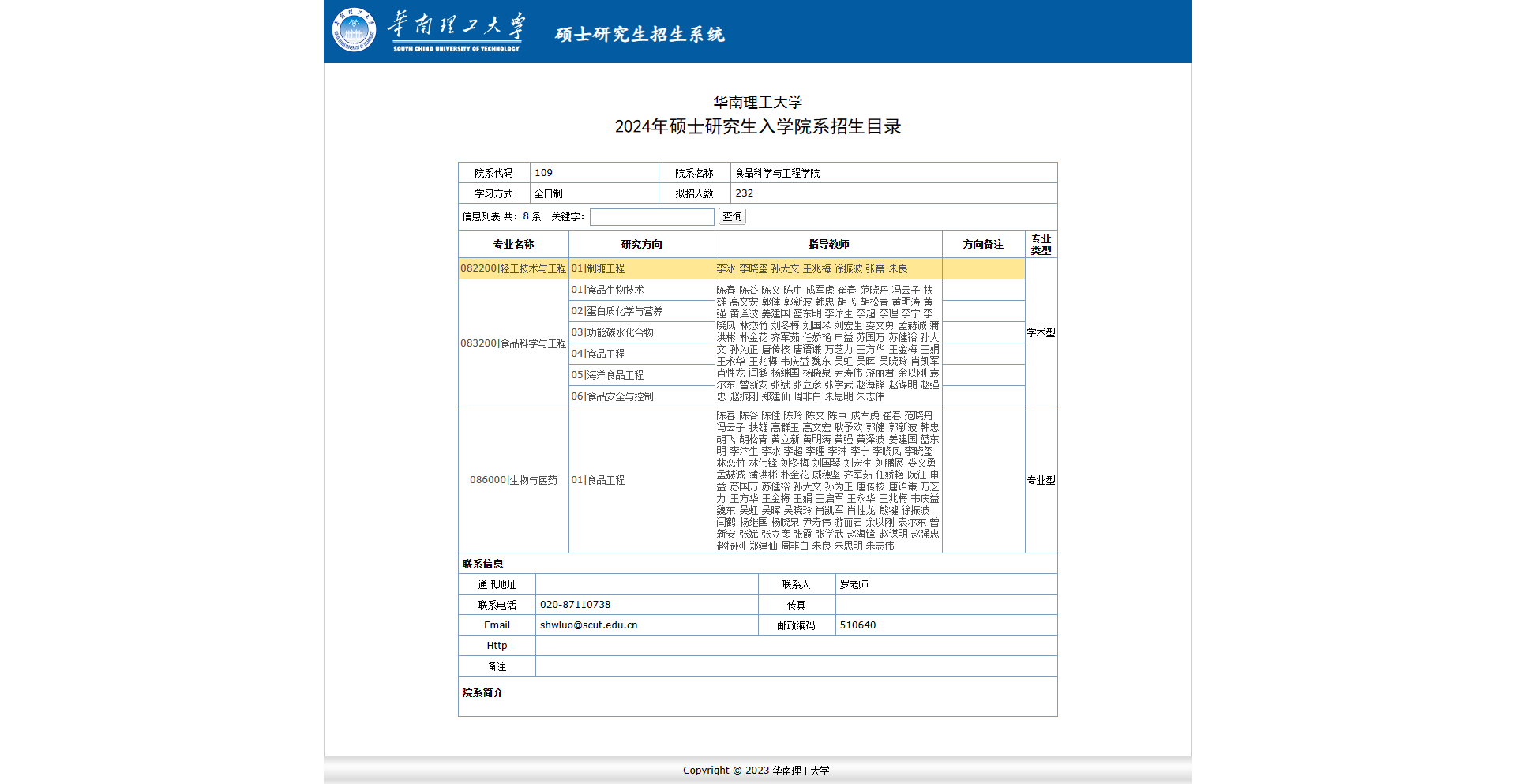The height and width of the screenshot is (784, 1516).
Task: Select the 06|食品安全与控制 direction
Action: [641, 396]
